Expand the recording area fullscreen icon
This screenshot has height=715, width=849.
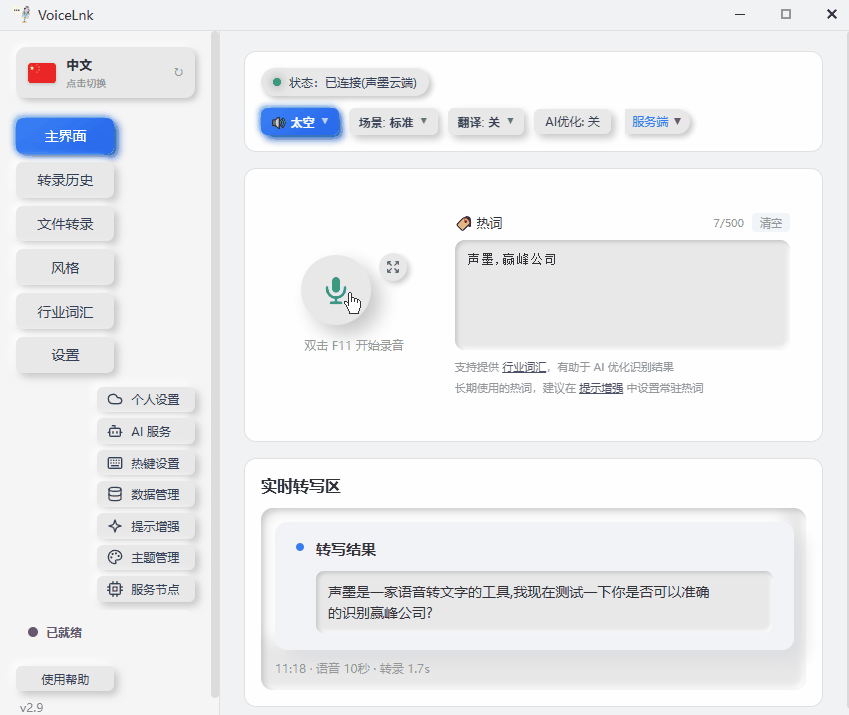pos(393,268)
